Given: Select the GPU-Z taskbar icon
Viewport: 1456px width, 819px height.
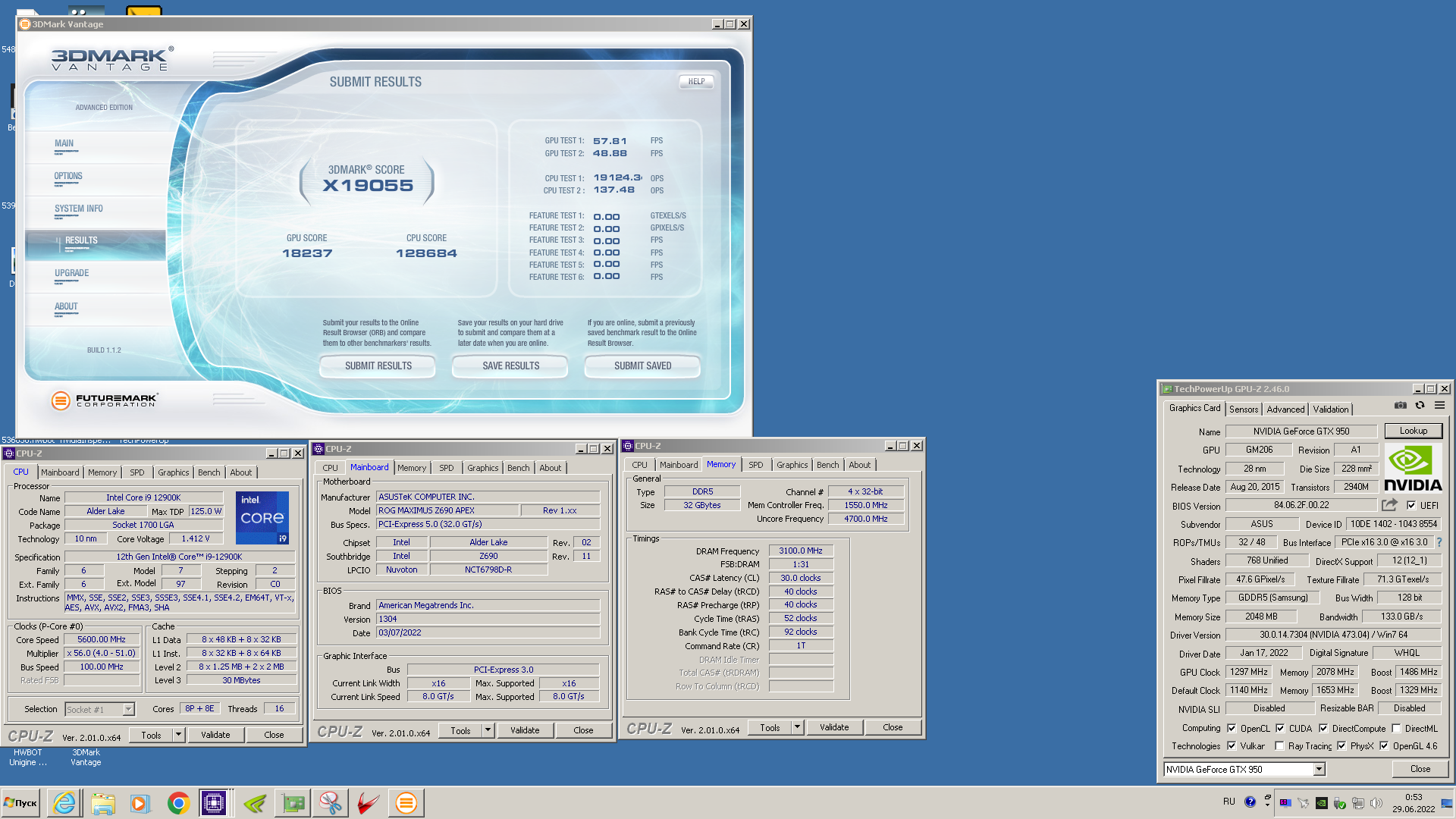Looking at the screenshot, I should [x=293, y=803].
